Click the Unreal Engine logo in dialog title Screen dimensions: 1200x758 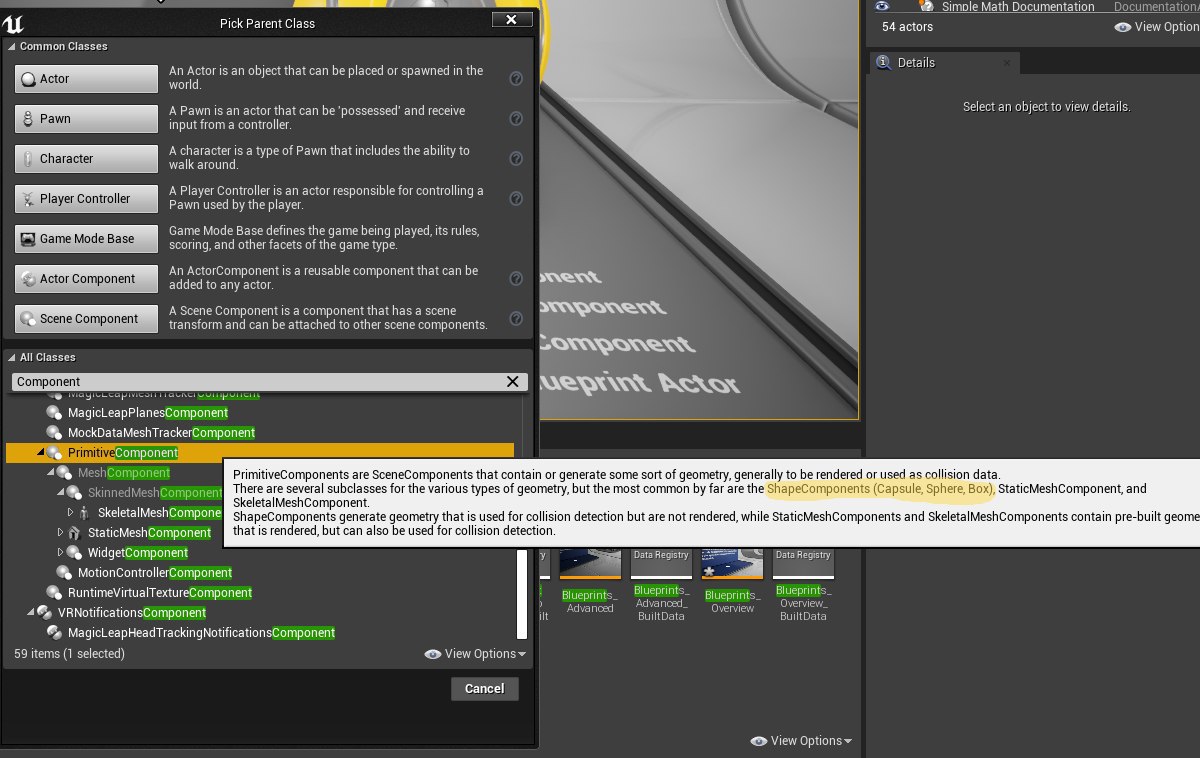14,23
